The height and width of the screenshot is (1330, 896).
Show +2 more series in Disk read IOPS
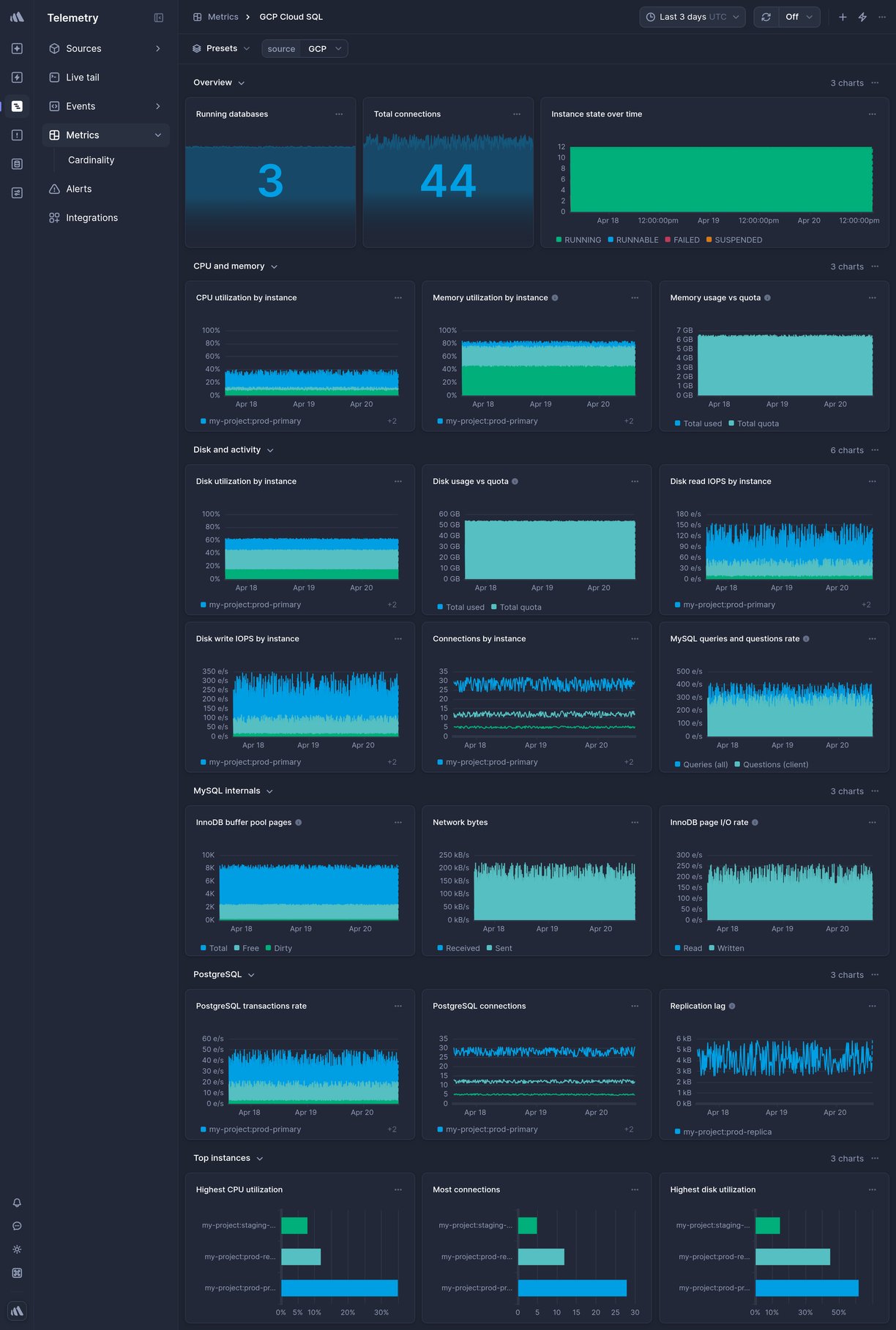pos(866,605)
